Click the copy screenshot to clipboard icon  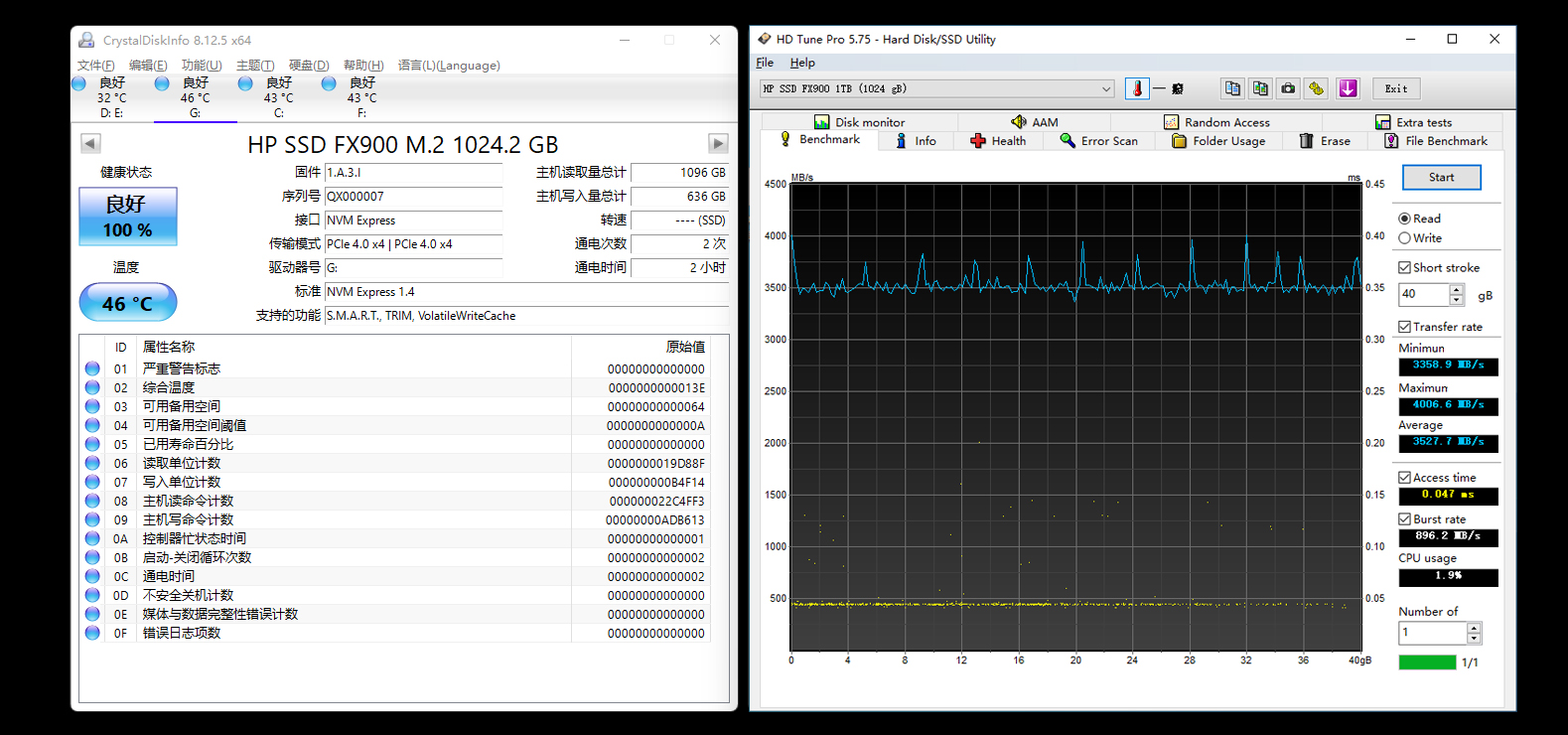(x=1260, y=88)
